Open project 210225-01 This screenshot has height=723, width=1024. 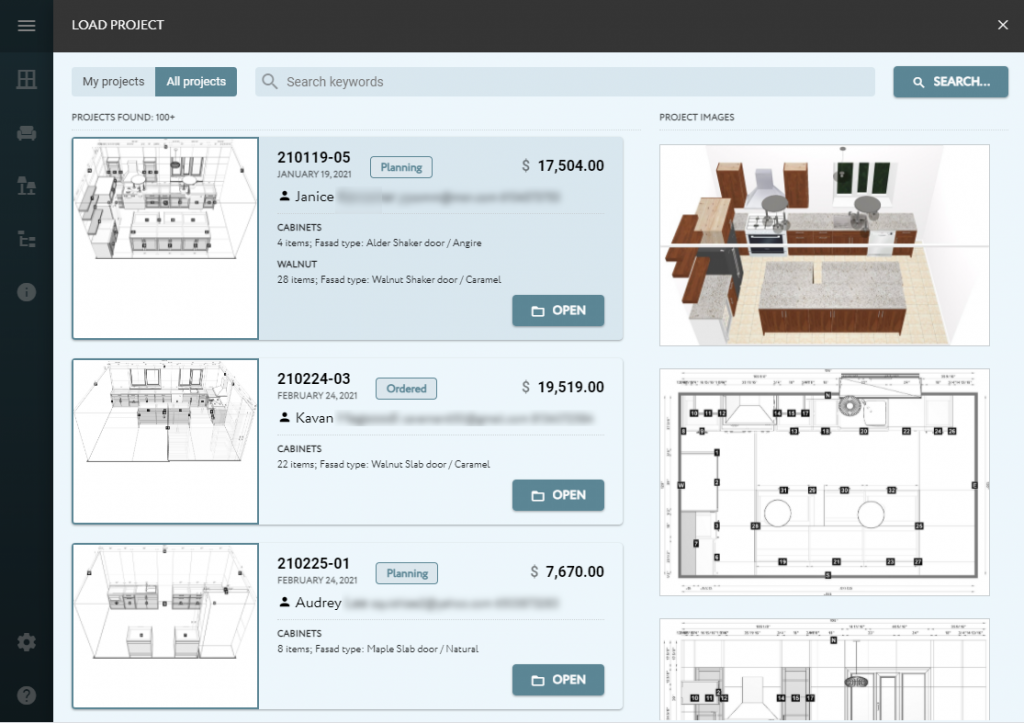pyautogui.click(x=558, y=680)
